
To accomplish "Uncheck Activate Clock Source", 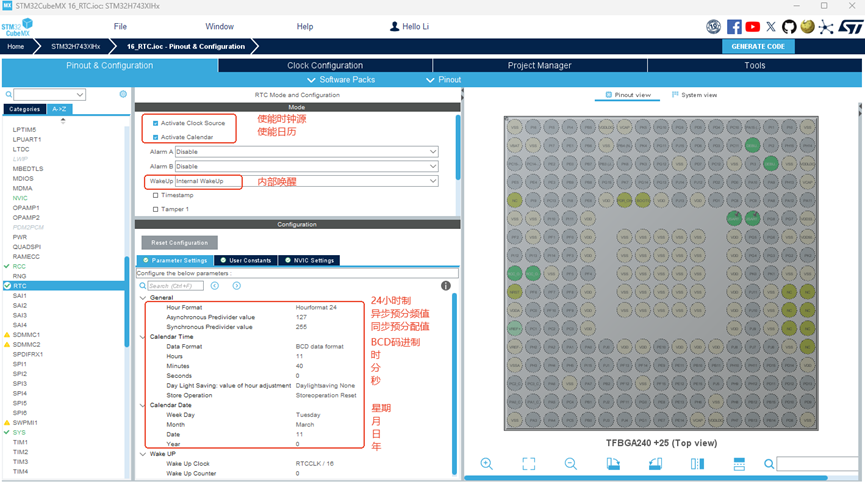I will [x=156, y=123].
